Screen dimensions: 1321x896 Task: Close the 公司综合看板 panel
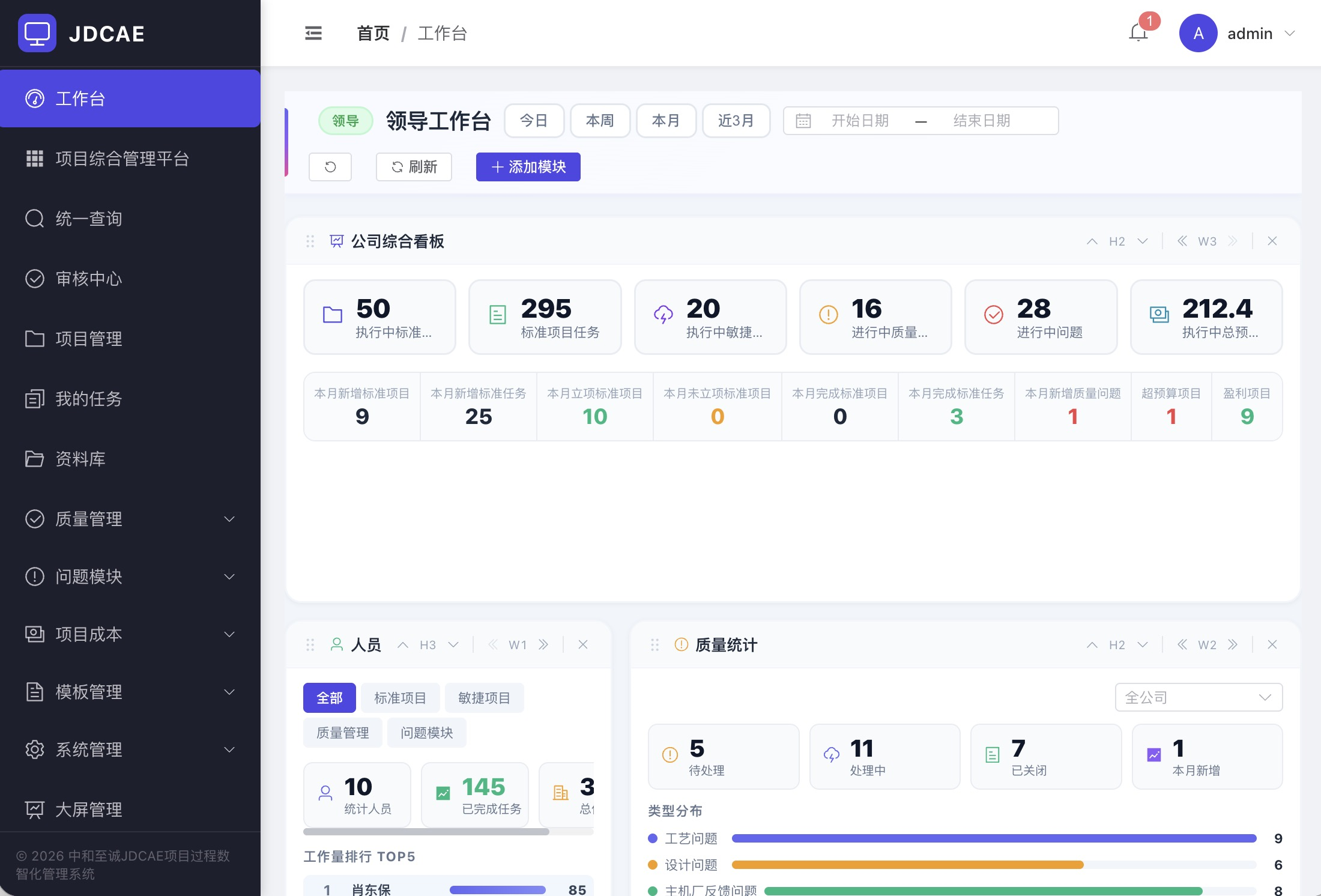pyautogui.click(x=1272, y=241)
